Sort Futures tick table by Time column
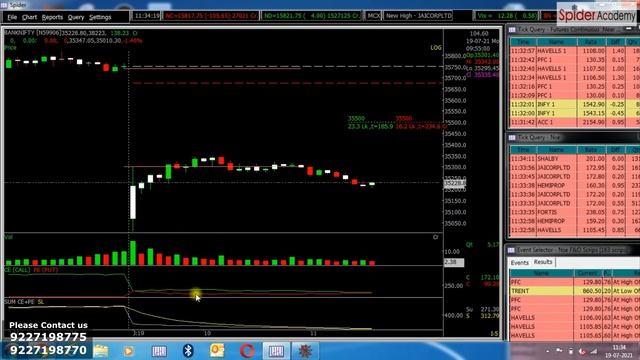Image resolution: width=640 pixels, height=360 pixels. [x=523, y=42]
